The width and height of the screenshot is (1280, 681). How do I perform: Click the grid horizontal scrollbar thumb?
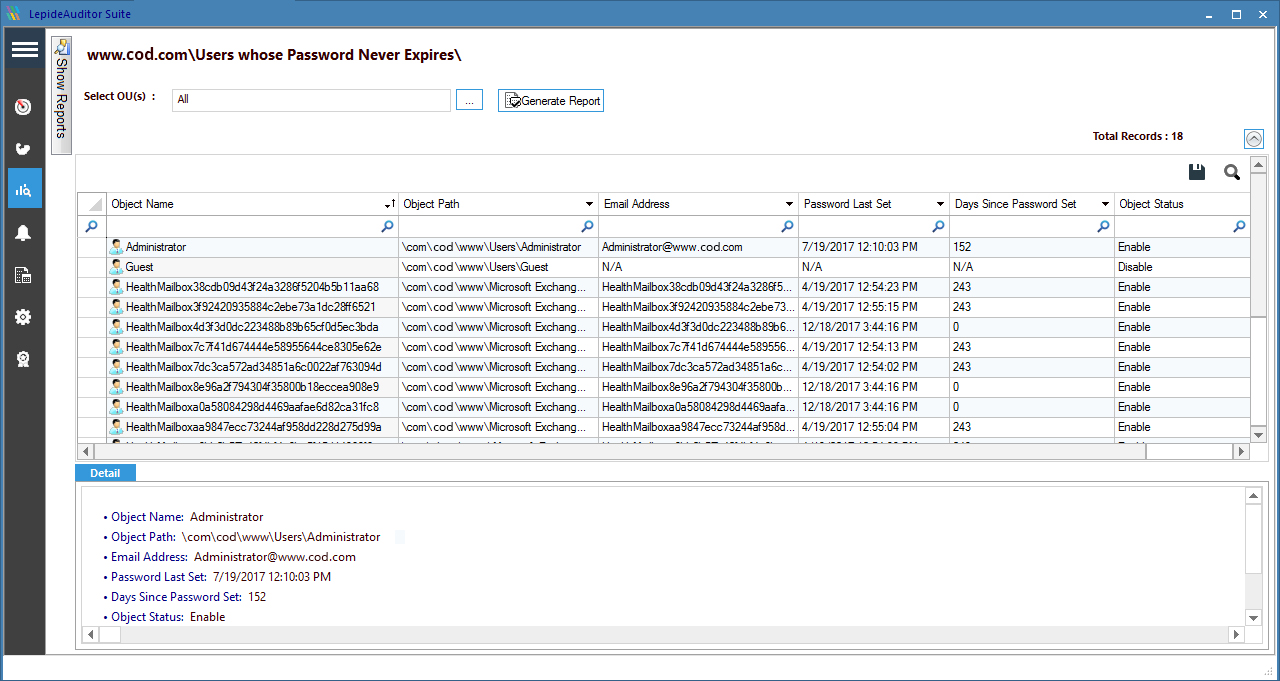pyautogui.click(x=620, y=452)
